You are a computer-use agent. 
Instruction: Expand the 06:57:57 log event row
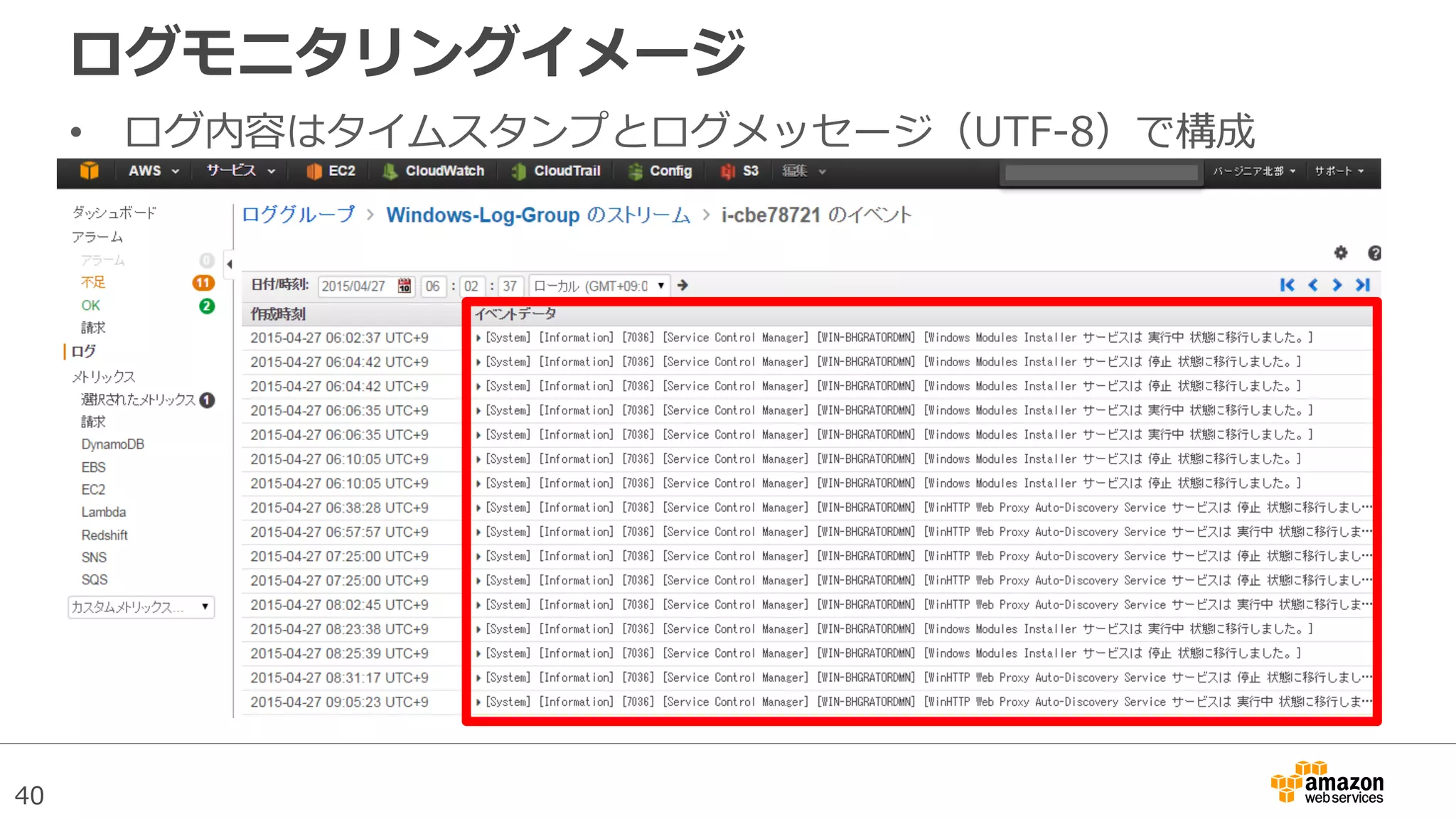tap(478, 532)
